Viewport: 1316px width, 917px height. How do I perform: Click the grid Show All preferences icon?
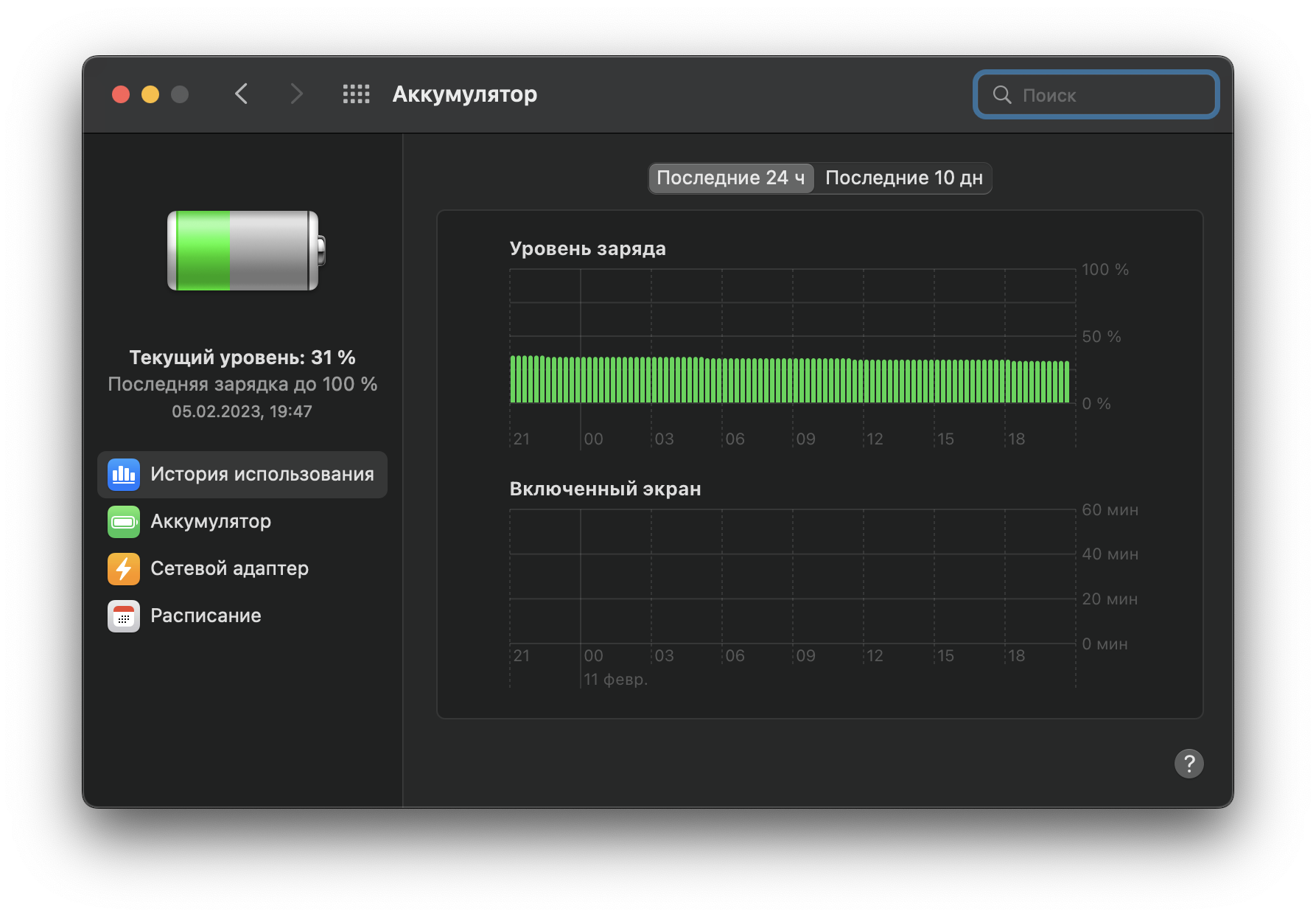pos(356,94)
